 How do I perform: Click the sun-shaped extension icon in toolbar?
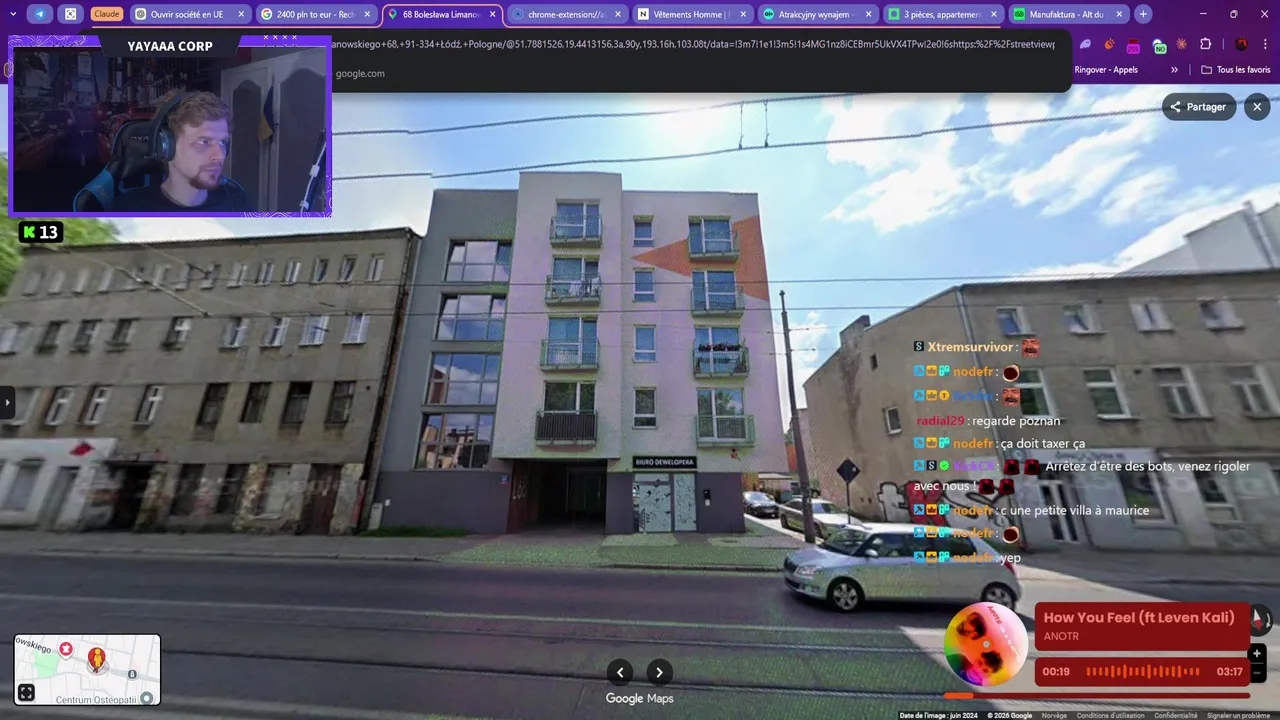click(x=1182, y=45)
